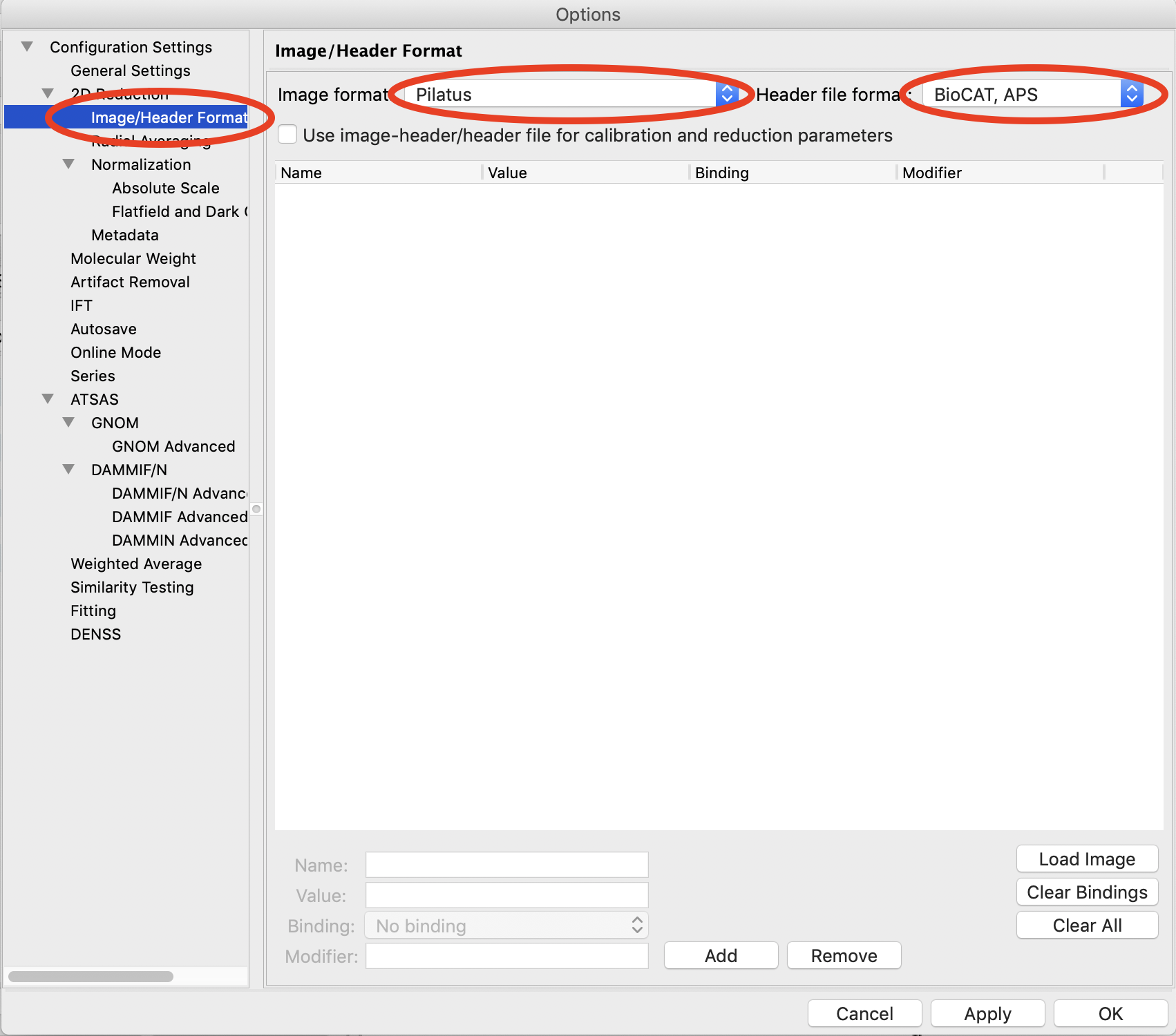This screenshot has height=1036, width=1176.
Task: Cancel the Options dialog
Action: (x=864, y=1014)
